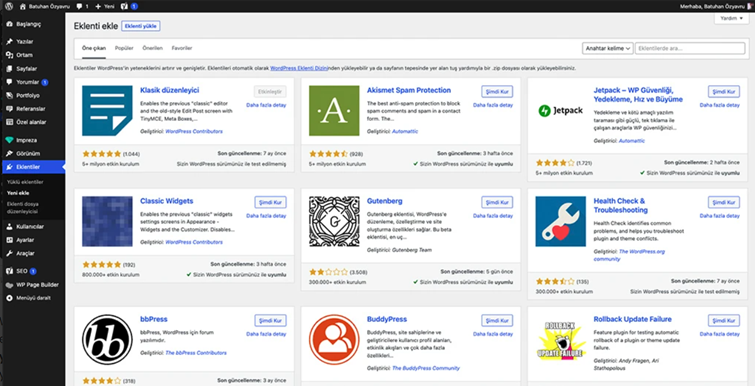Viewport: 755px width, 386px height.
Task: Install Gutenberg with Şimdi Kur
Action: 497,202
